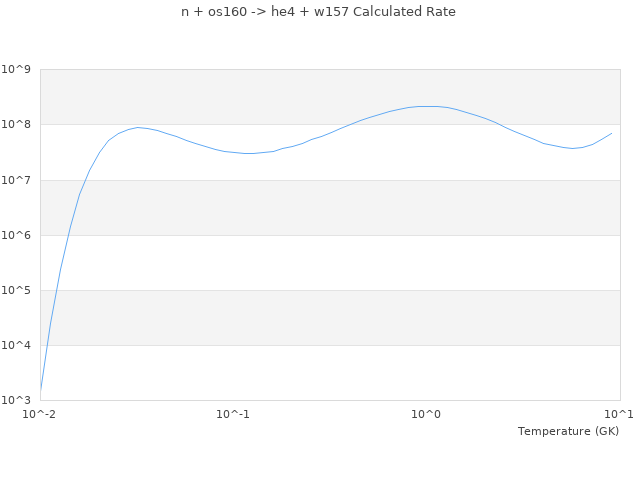Select the 10^6 y-axis tick label
The image size is (640, 480).
click(16, 235)
